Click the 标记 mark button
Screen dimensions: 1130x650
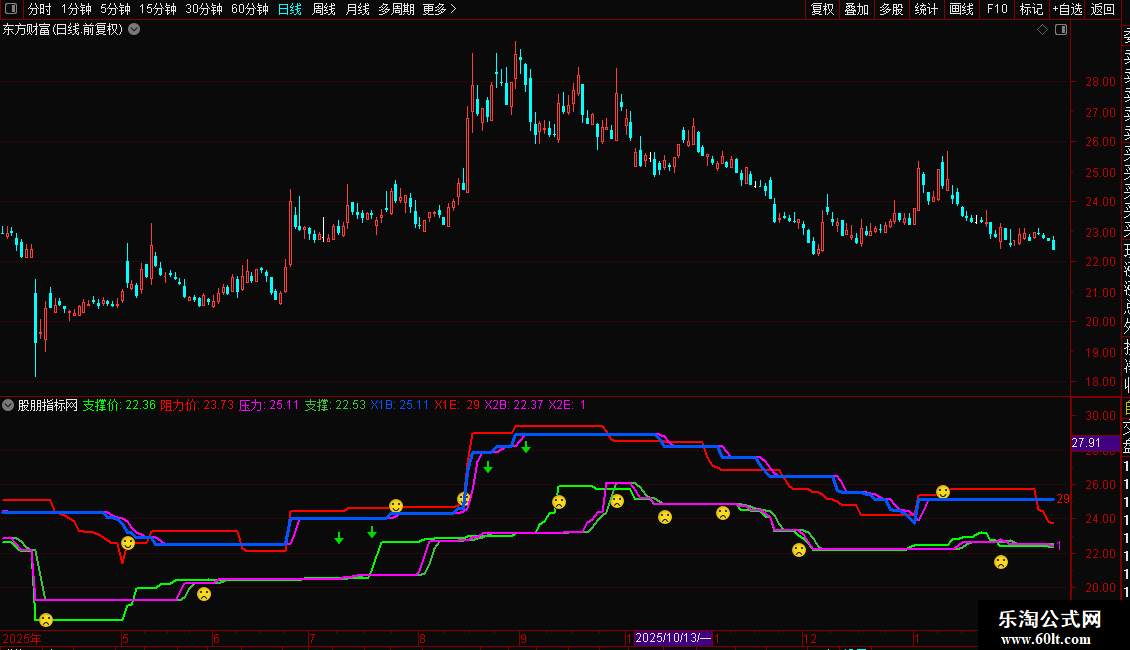(x=1031, y=9)
